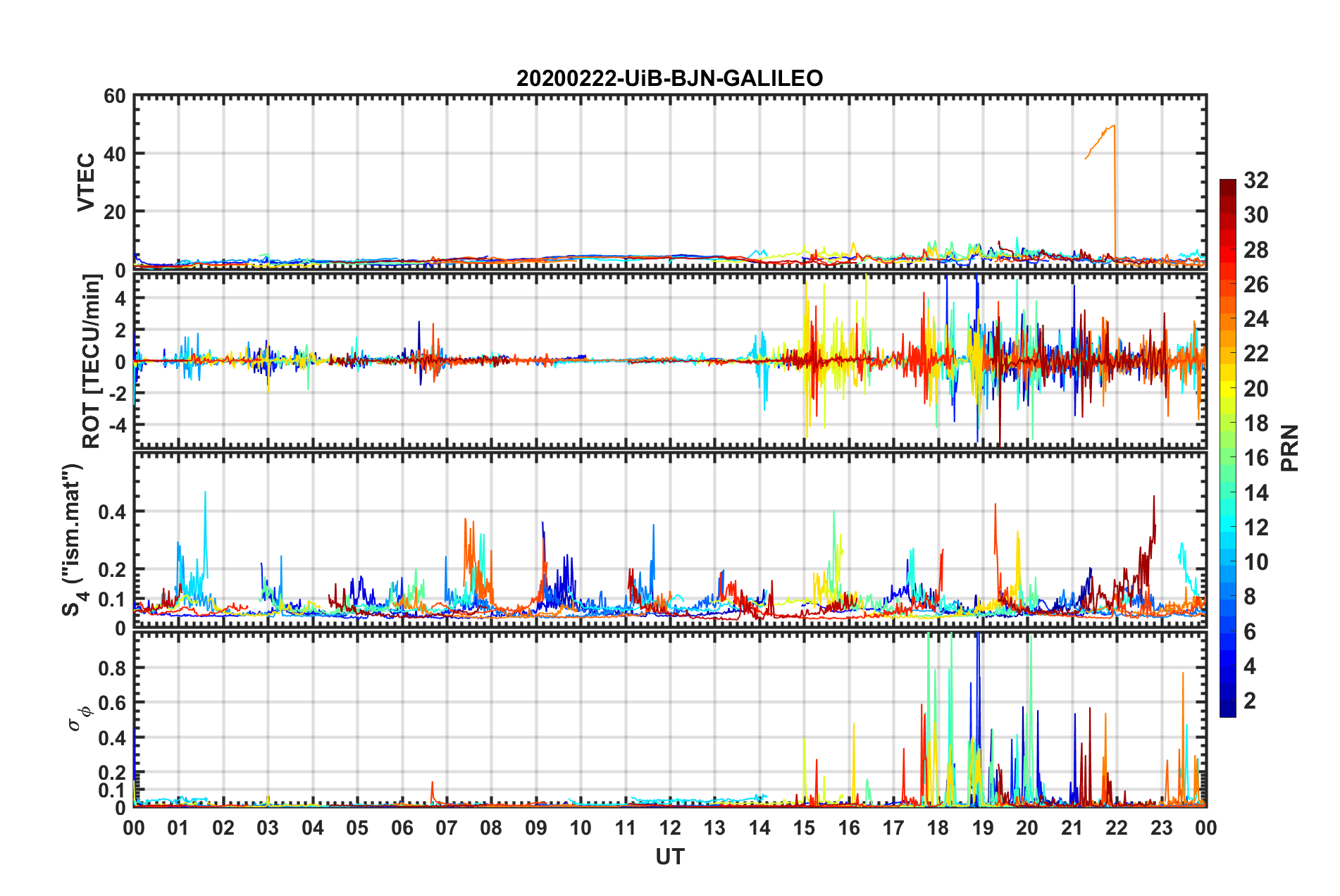Viewport: 1340px width, 896px height.
Task: Click the S4 ("ism.mat") axis label
Action: (73, 540)
